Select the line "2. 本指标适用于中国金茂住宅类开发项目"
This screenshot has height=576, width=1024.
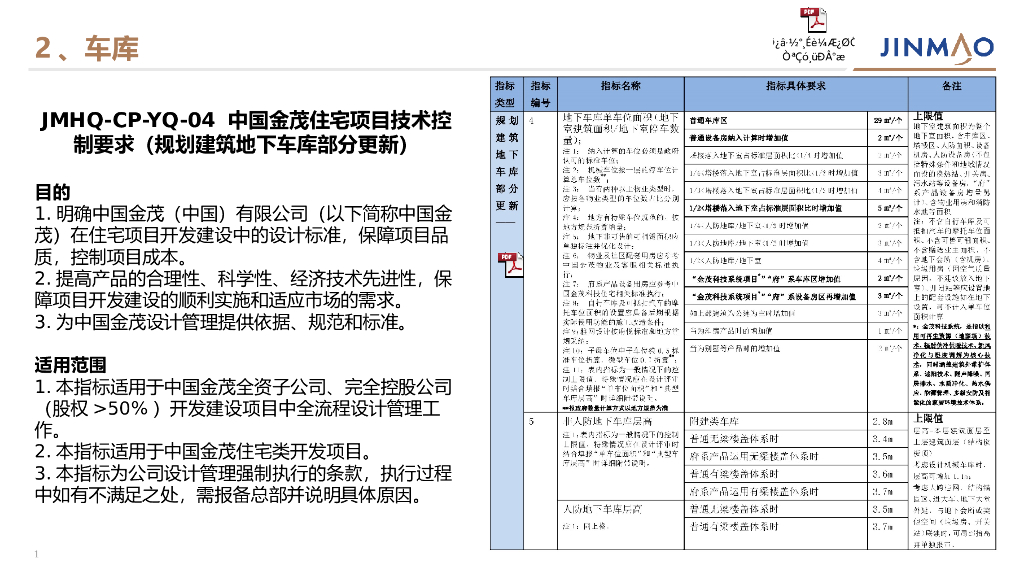tap(204, 451)
